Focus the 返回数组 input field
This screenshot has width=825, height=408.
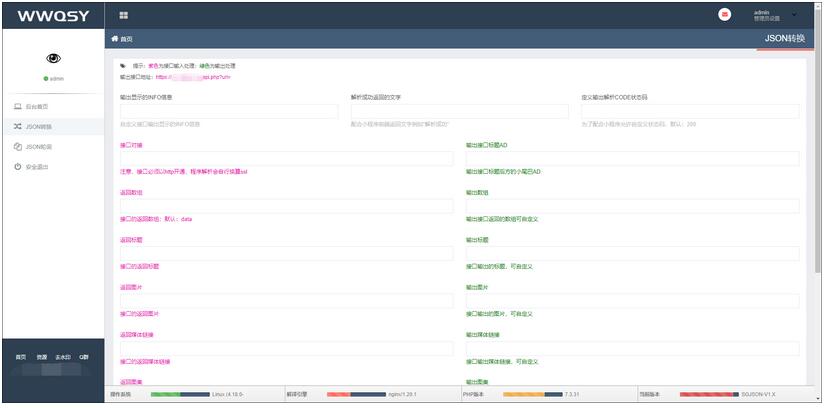click(x=287, y=206)
